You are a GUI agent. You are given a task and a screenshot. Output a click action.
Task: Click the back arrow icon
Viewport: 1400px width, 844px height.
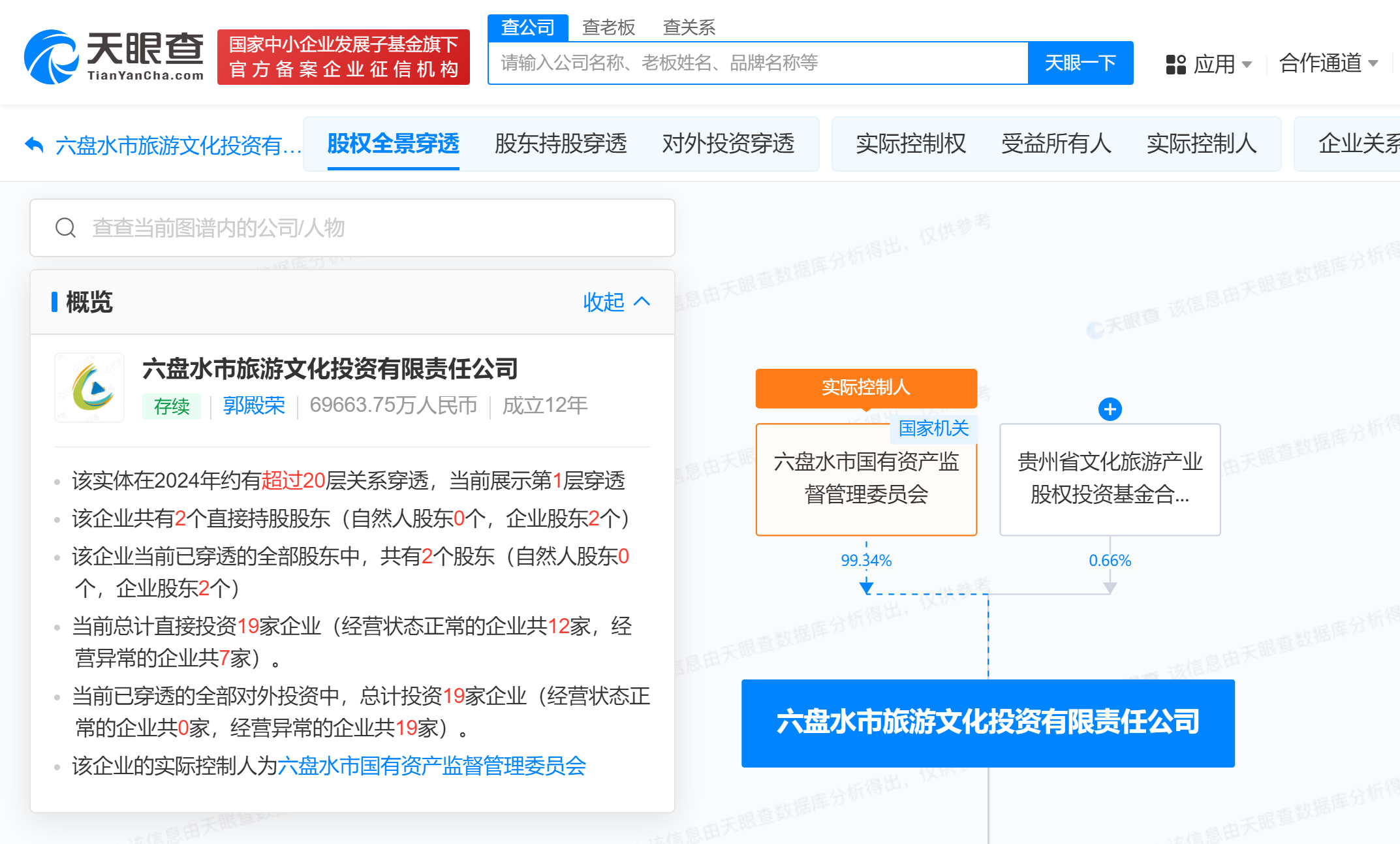[x=34, y=144]
